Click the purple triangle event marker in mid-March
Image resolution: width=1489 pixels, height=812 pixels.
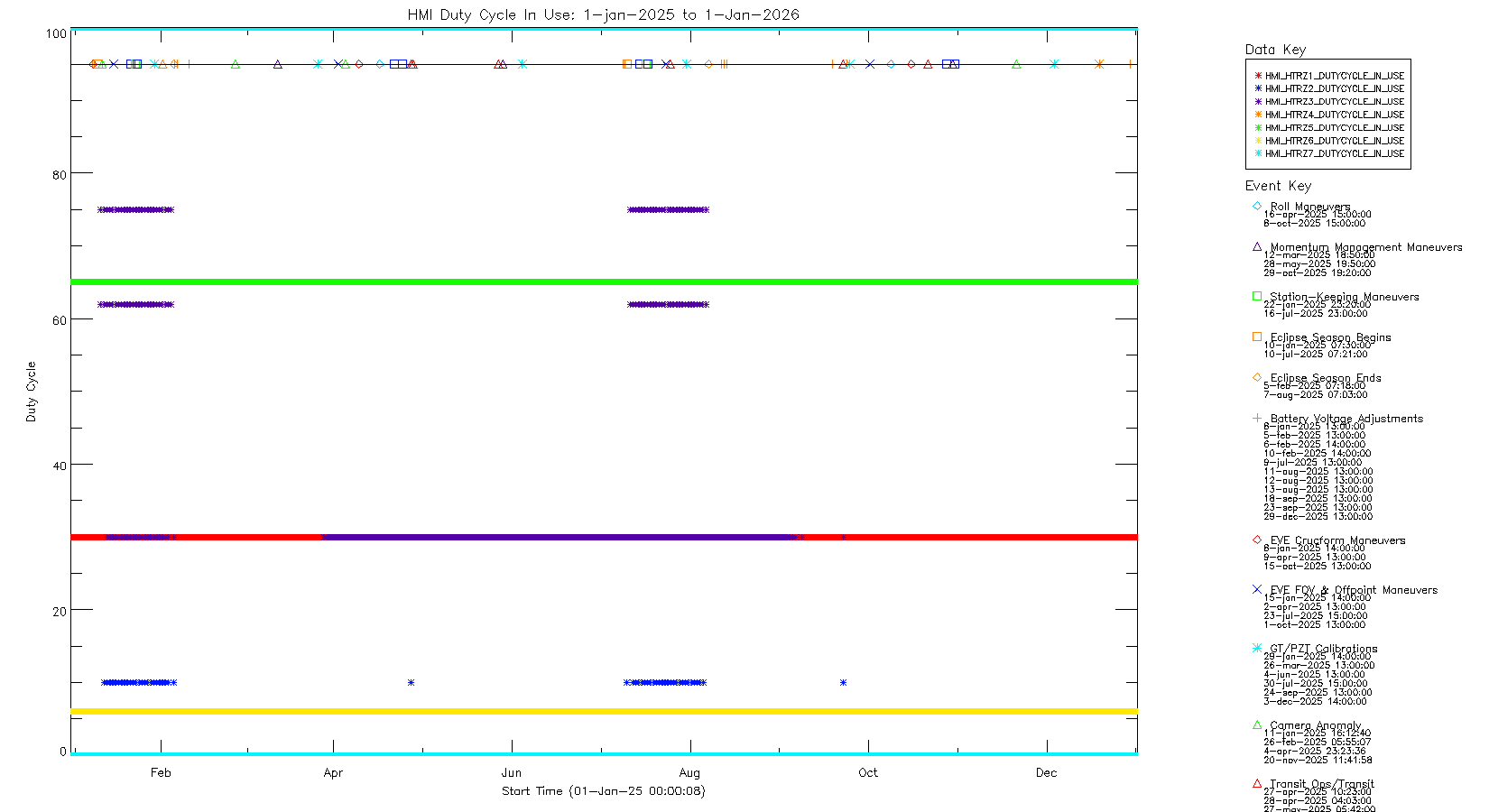(x=278, y=64)
